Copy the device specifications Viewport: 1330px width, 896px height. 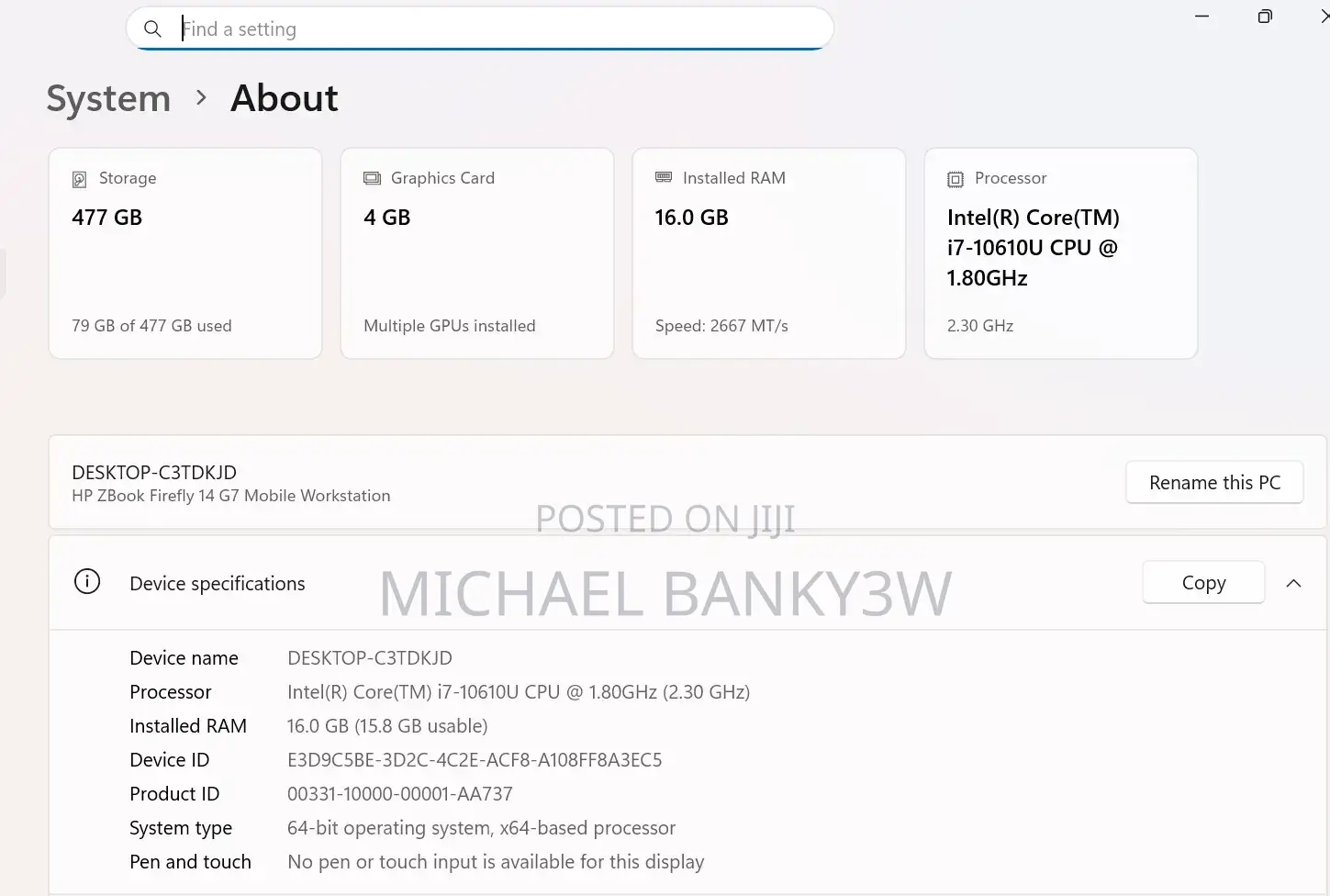pyautogui.click(x=1203, y=582)
